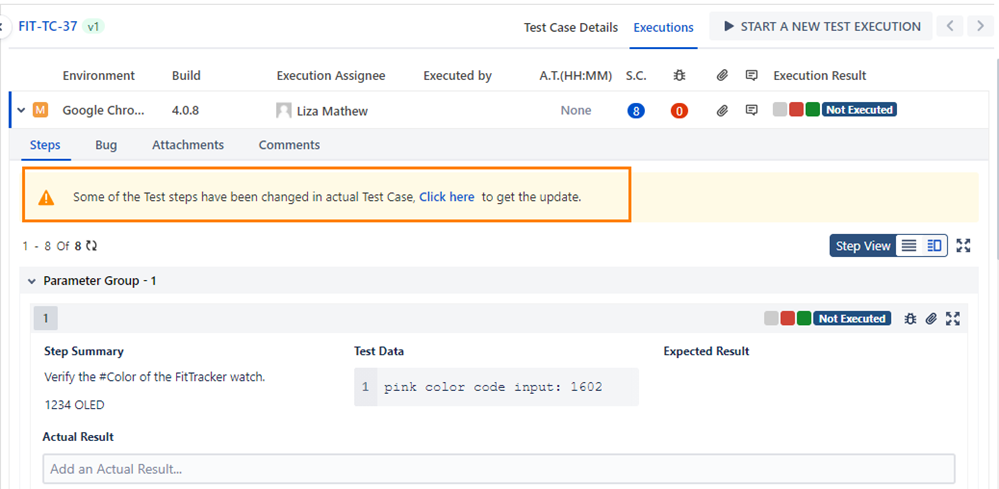The width and height of the screenshot is (999, 489).
Task: Switch Step View to list layout
Action: tap(909, 246)
